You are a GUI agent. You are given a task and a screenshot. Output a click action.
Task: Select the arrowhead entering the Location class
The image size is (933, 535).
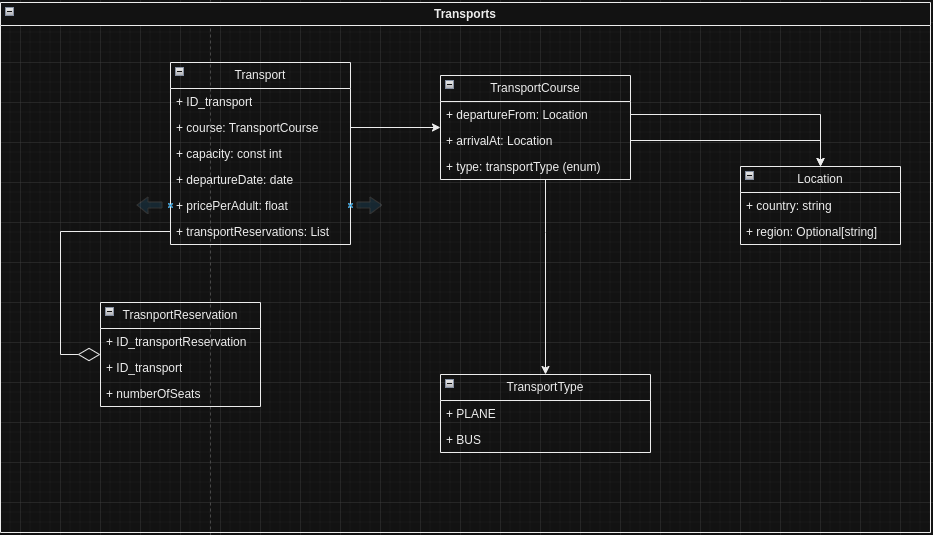click(820, 162)
